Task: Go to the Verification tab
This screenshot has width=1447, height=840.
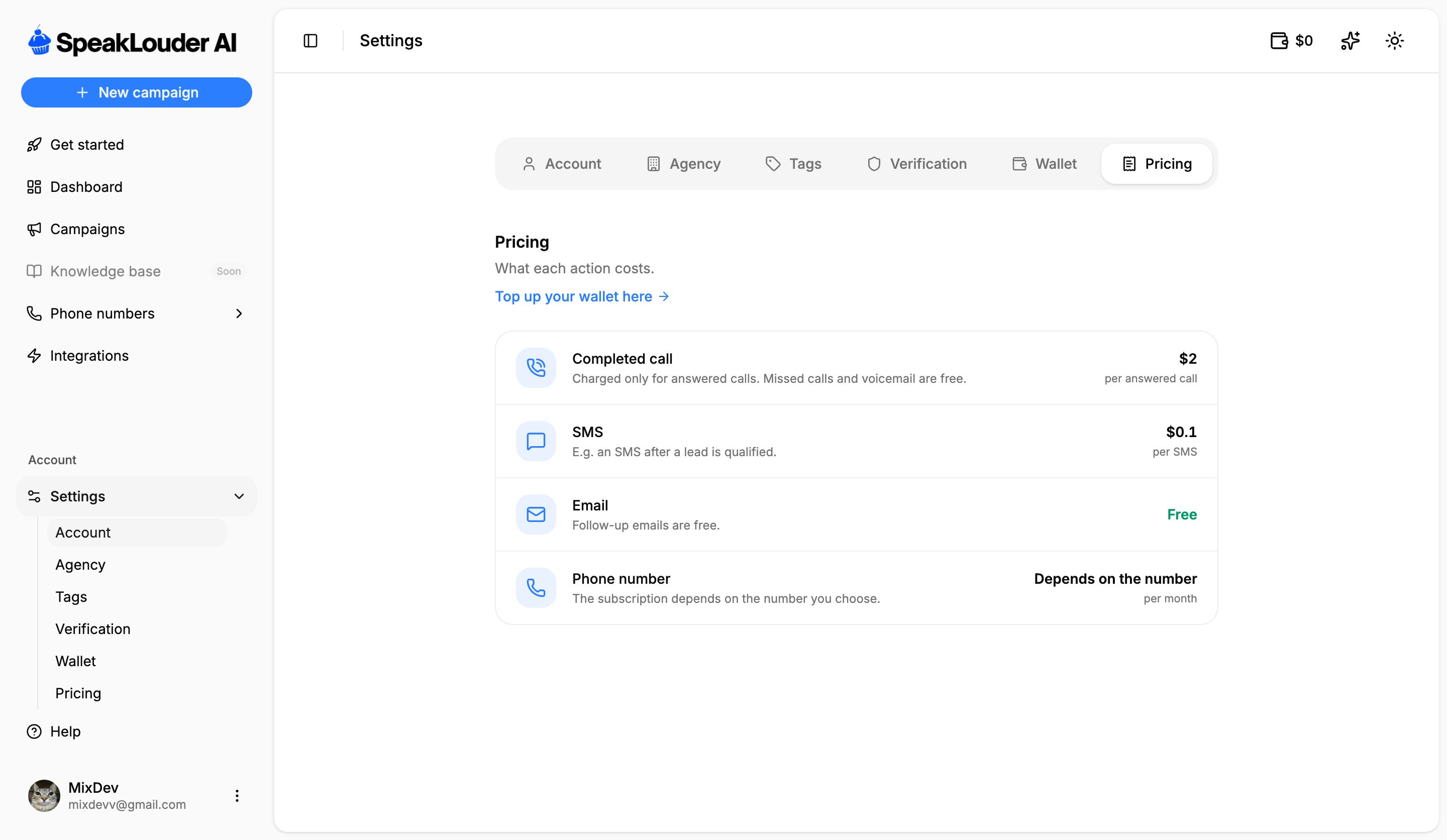Action: (917, 164)
